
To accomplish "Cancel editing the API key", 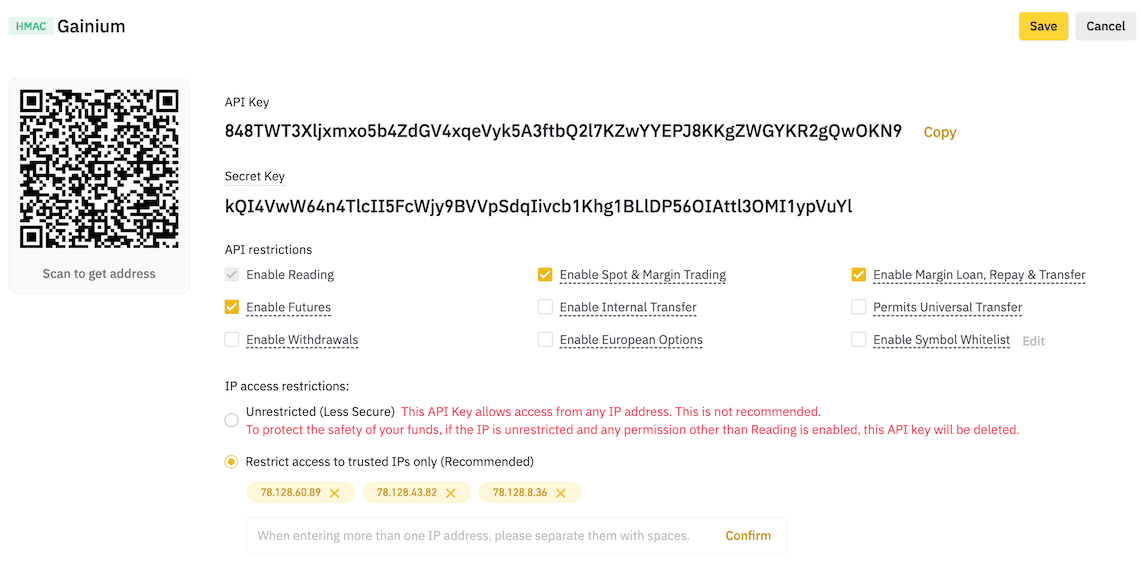I will [1105, 26].
